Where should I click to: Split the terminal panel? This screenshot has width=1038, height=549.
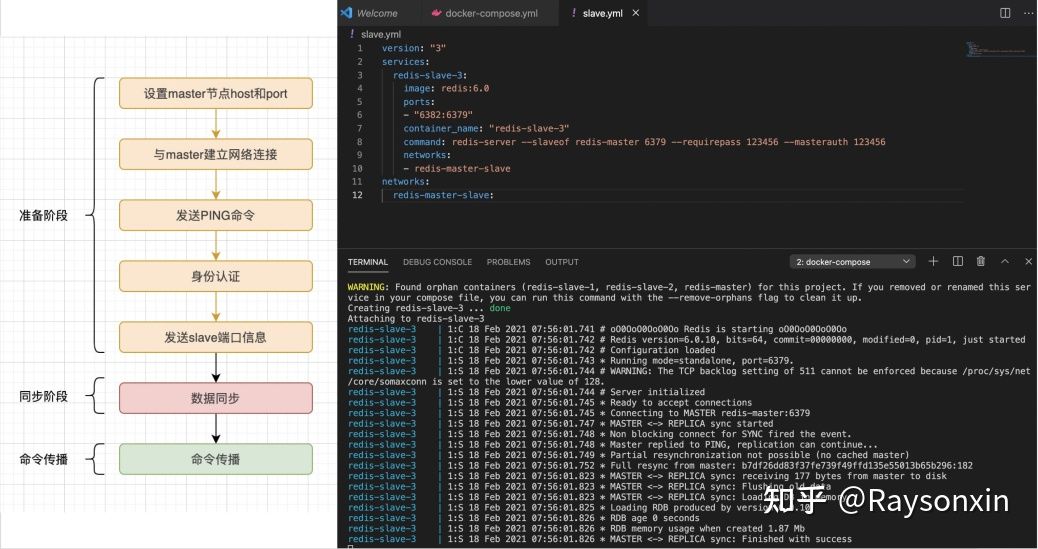[958, 262]
